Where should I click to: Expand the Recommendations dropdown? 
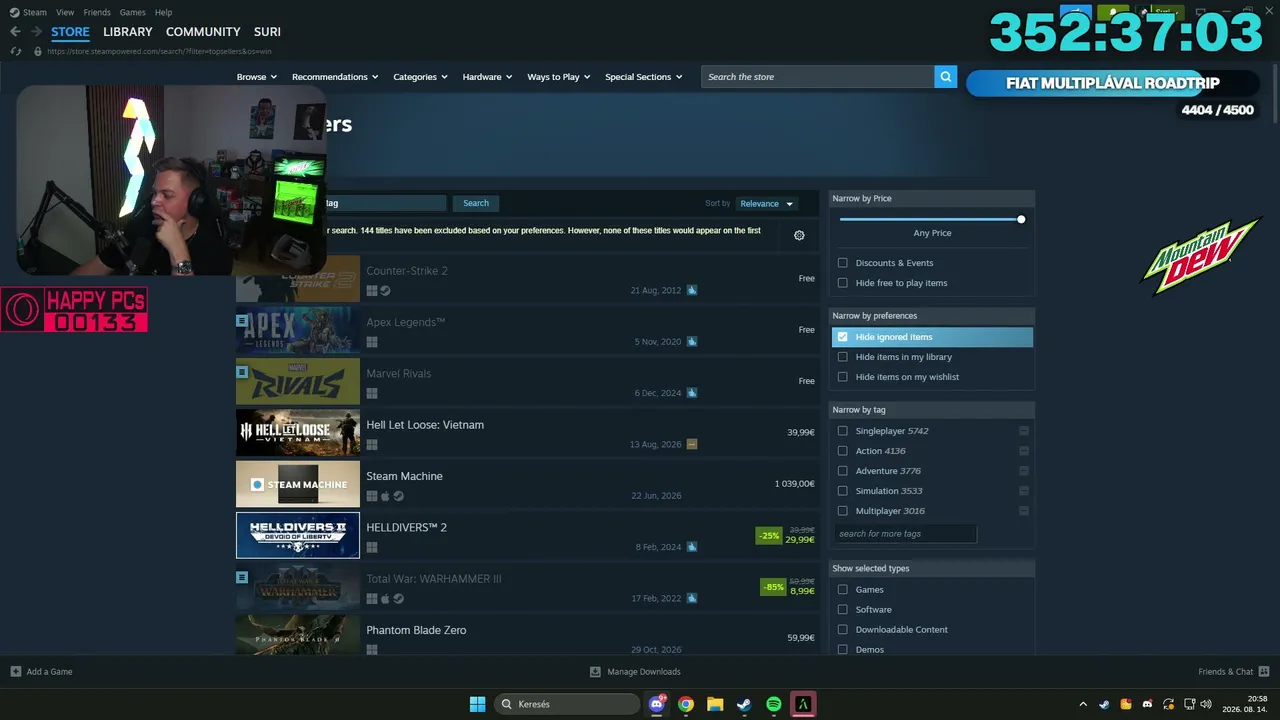tap(335, 77)
